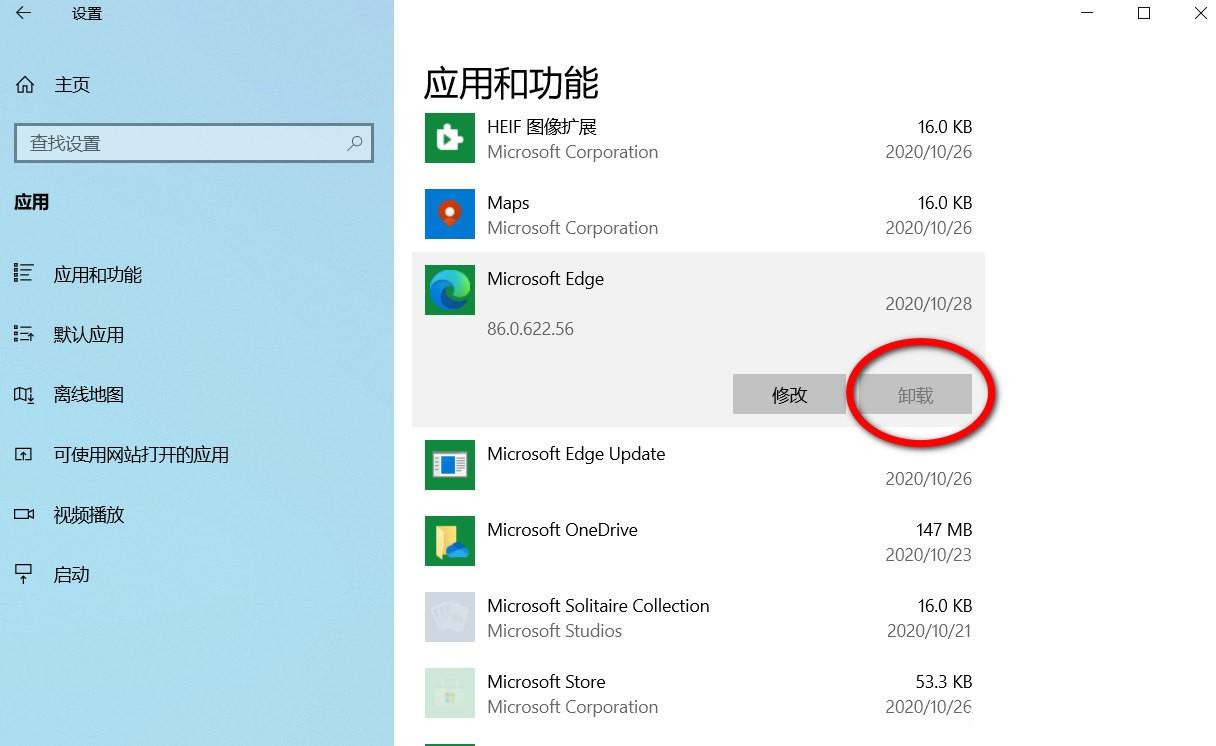Select the Microsoft OneDrive app name
Screen dimensions: 1216x746
click(x=562, y=530)
